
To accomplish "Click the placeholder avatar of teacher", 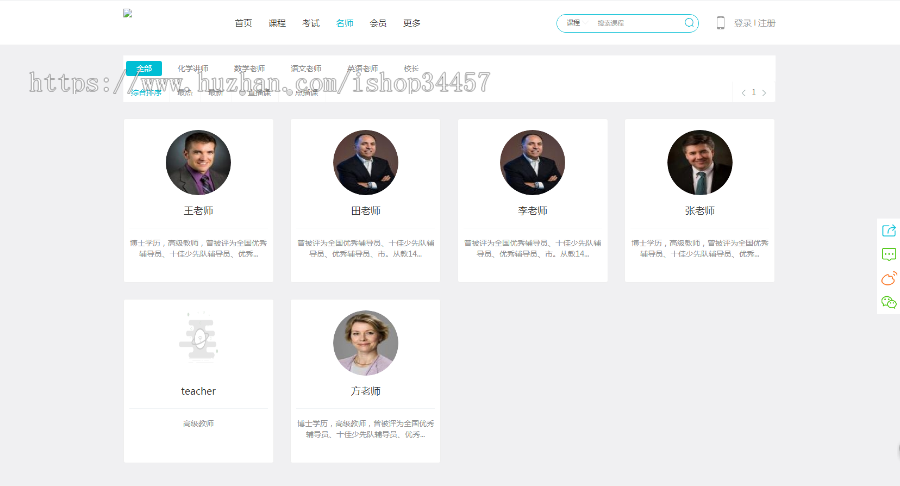I will click(x=199, y=338).
